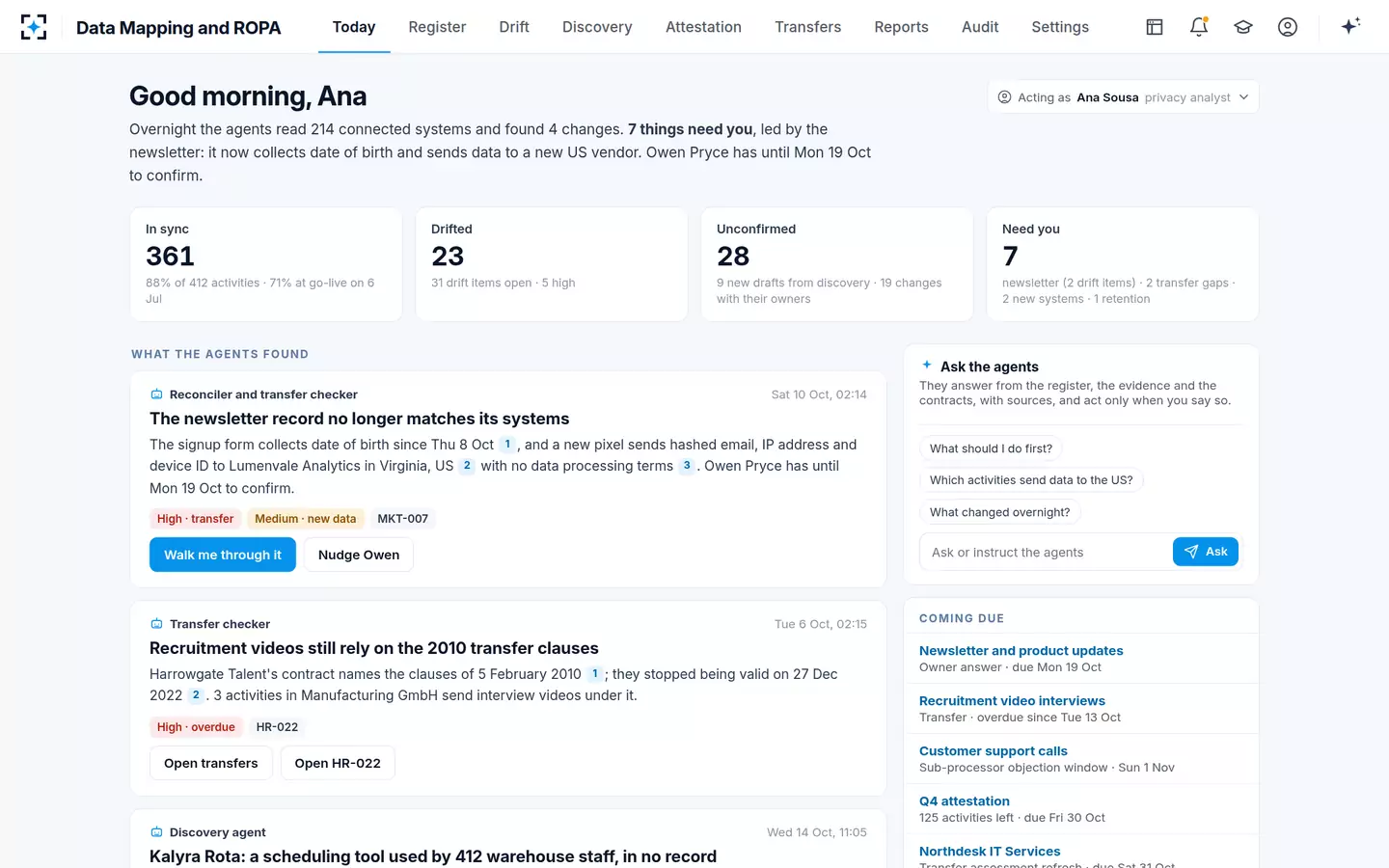
Task: View the Reports tab
Action: pos(901,27)
